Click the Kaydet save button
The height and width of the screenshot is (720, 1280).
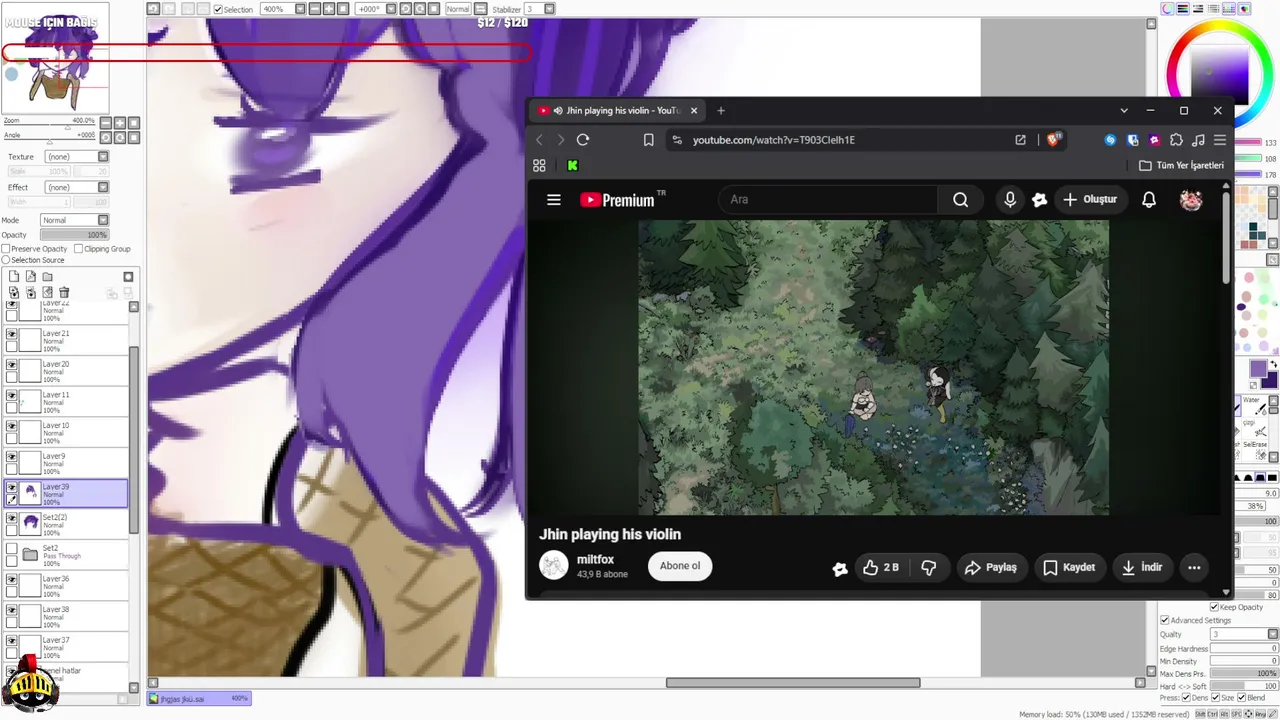point(1069,567)
